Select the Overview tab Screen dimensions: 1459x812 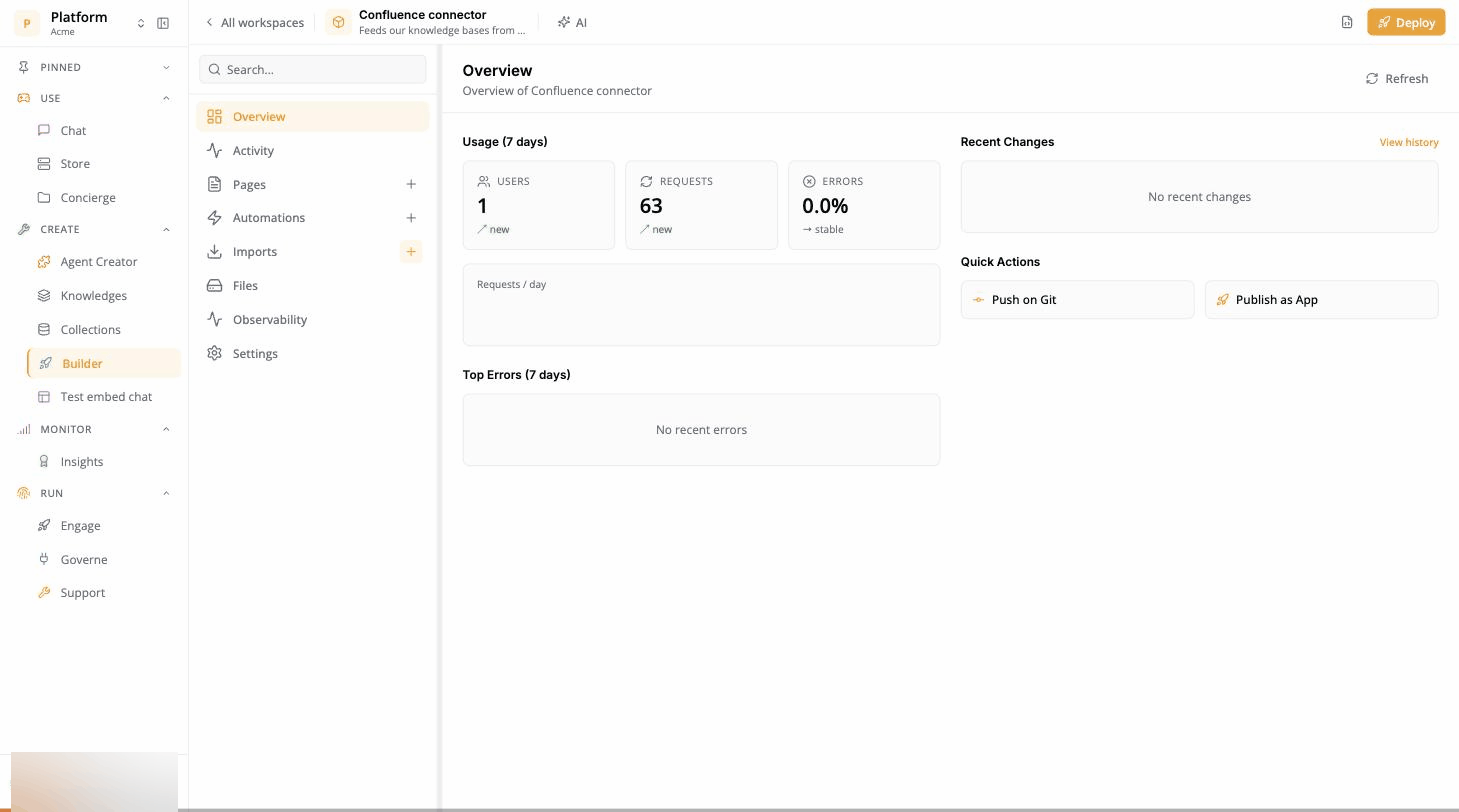coord(312,117)
